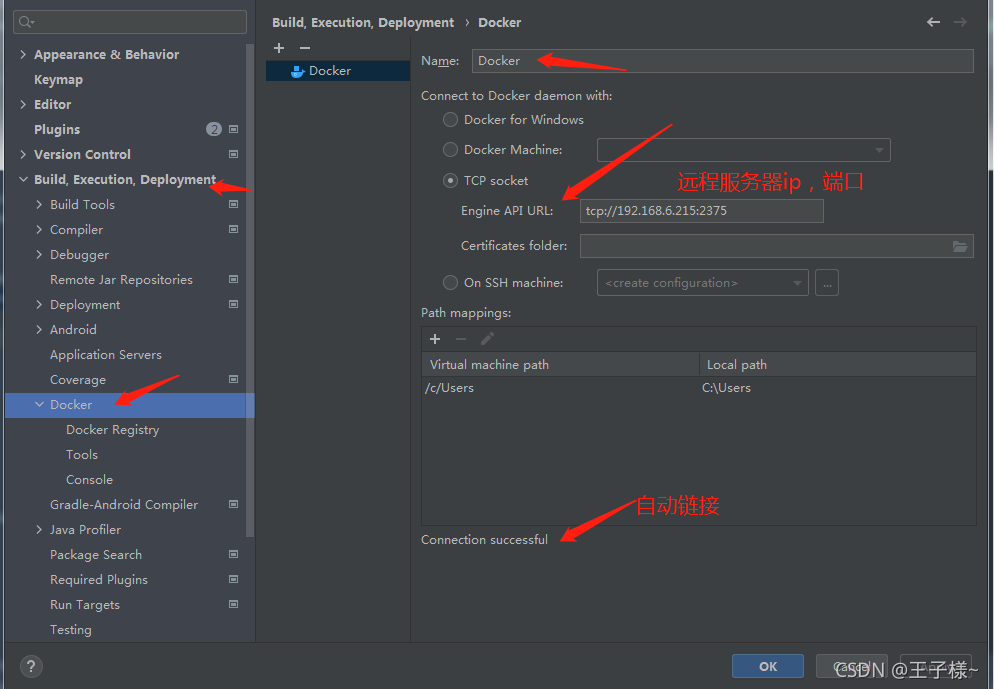Expand Debugger node
Image resolution: width=994 pixels, height=689 pixels.
pos(39,254)
